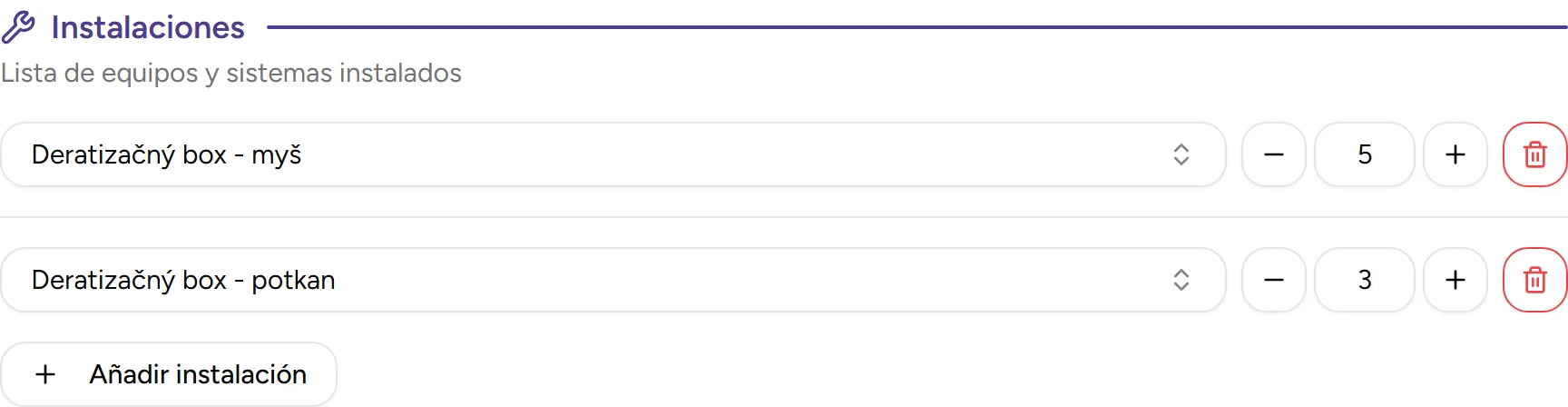This screenshot has height=407, width=1568.
Task: Click the up-down chevron of the myš selector
Action: [x=1181, y=154]
